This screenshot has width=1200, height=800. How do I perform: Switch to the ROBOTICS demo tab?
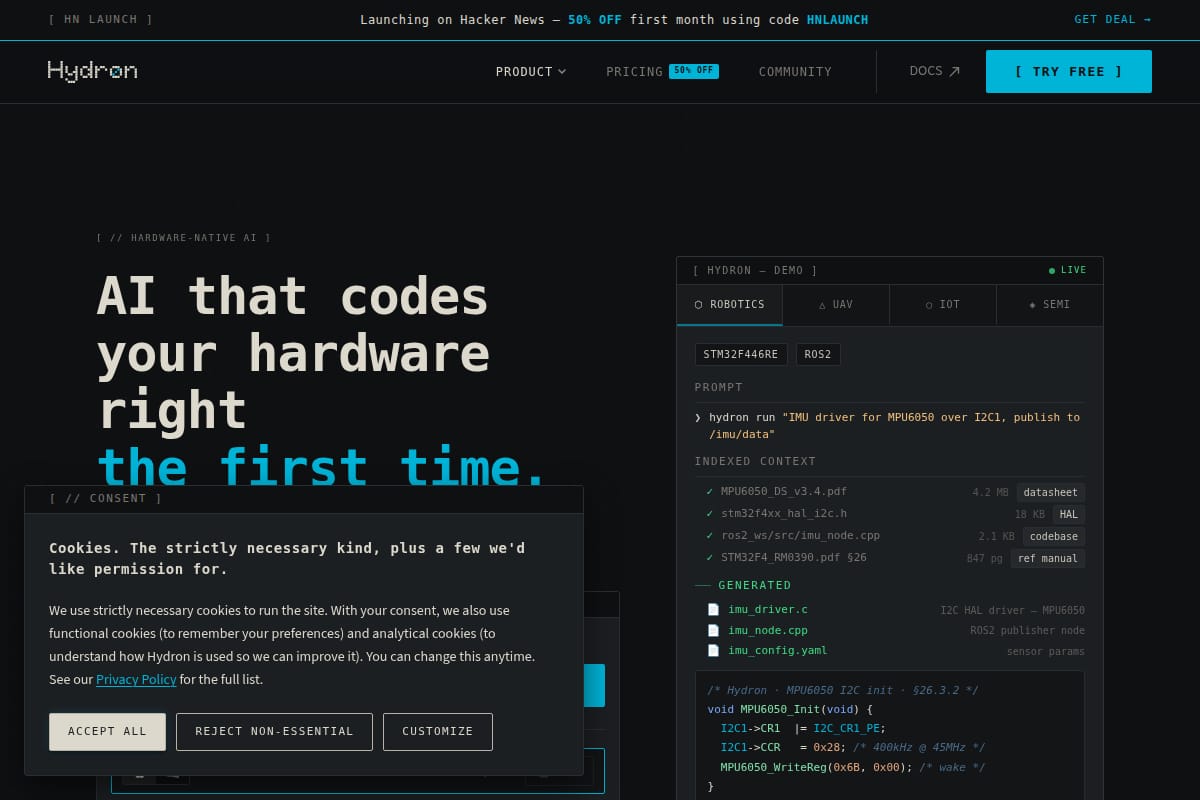pyautogui.click(x=730, y=305)
